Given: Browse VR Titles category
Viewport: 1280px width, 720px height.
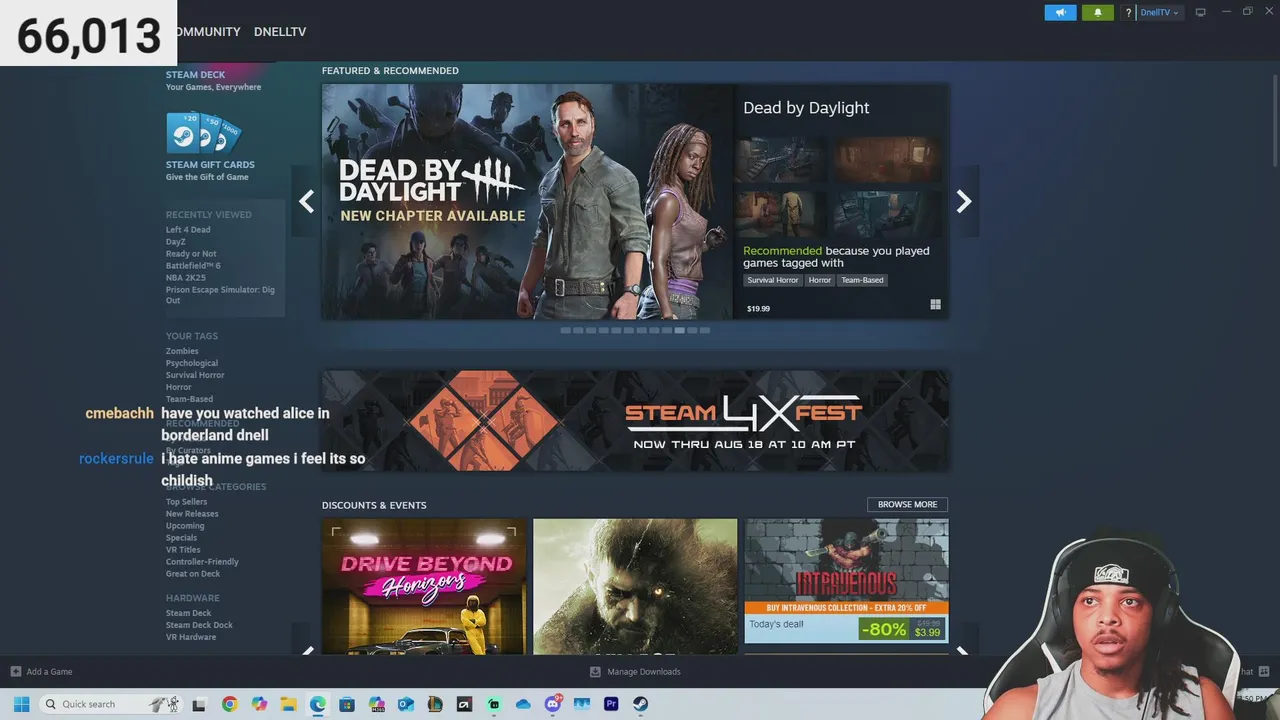Looking at the screenshot, I should [183, 550].
